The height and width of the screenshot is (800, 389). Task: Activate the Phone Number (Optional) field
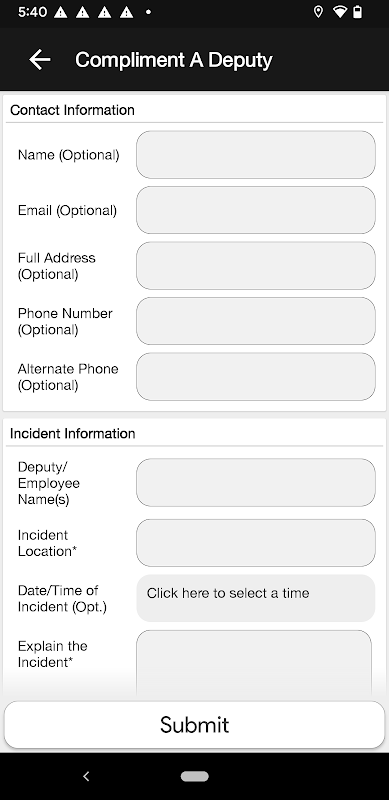(256, 321)
